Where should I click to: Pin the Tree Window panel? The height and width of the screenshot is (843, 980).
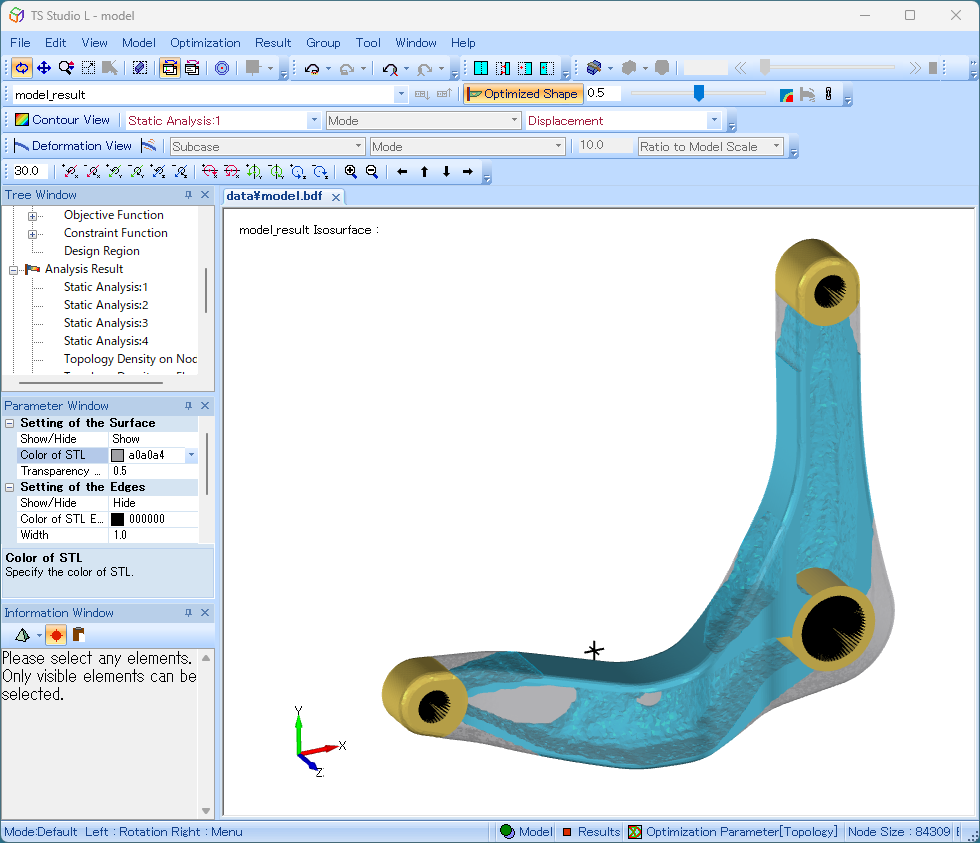[x=188, y=195]
